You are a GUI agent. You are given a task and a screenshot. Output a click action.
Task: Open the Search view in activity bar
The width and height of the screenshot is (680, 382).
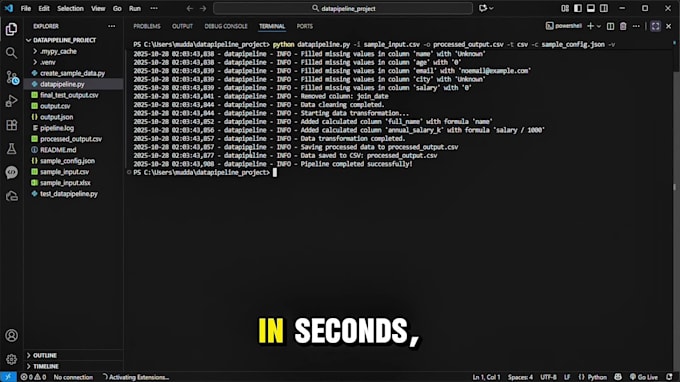[x=12, y=53]
